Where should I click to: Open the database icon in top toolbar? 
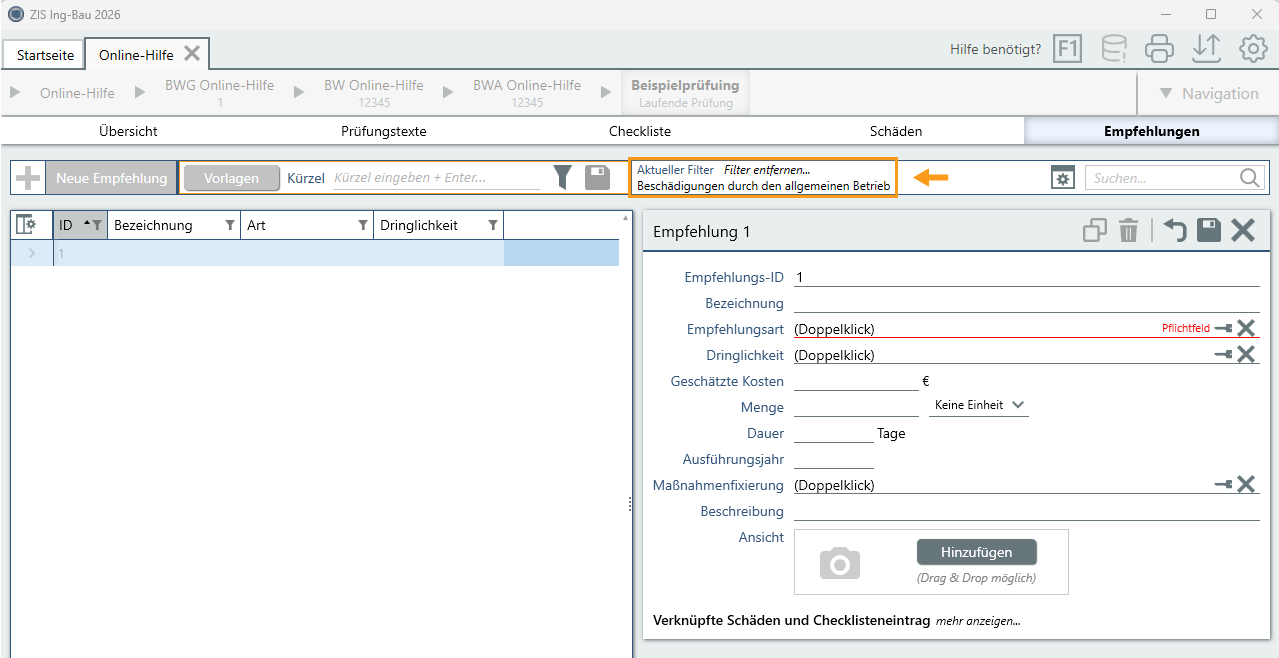tap(1113, 48)
